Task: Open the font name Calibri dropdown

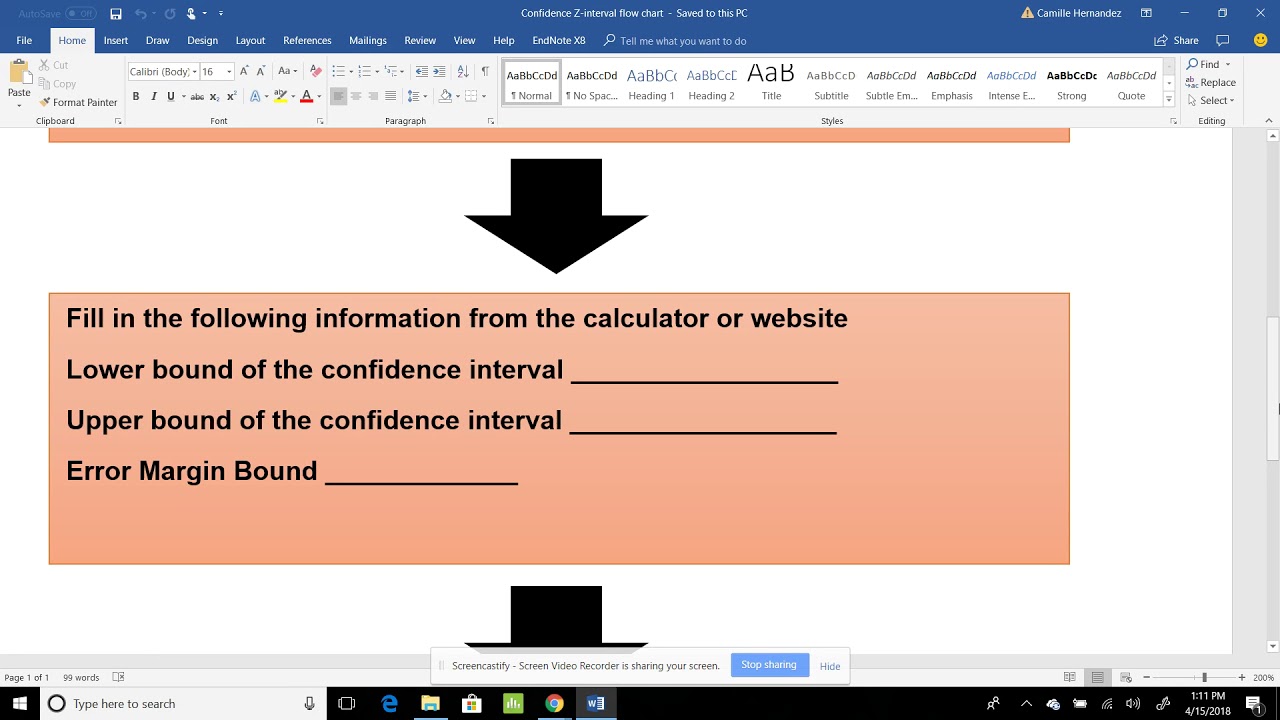Action: [x=193, y=72]
